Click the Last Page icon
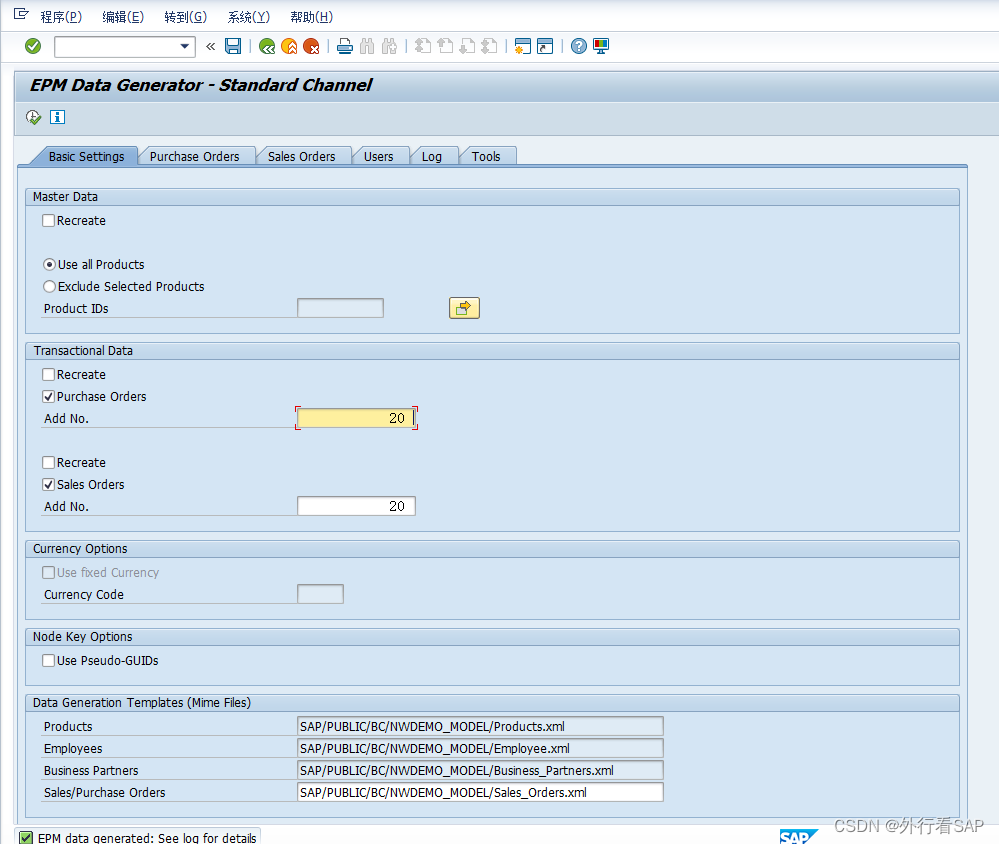Screen dimensions: 999x844 click(x=489, y=46)
